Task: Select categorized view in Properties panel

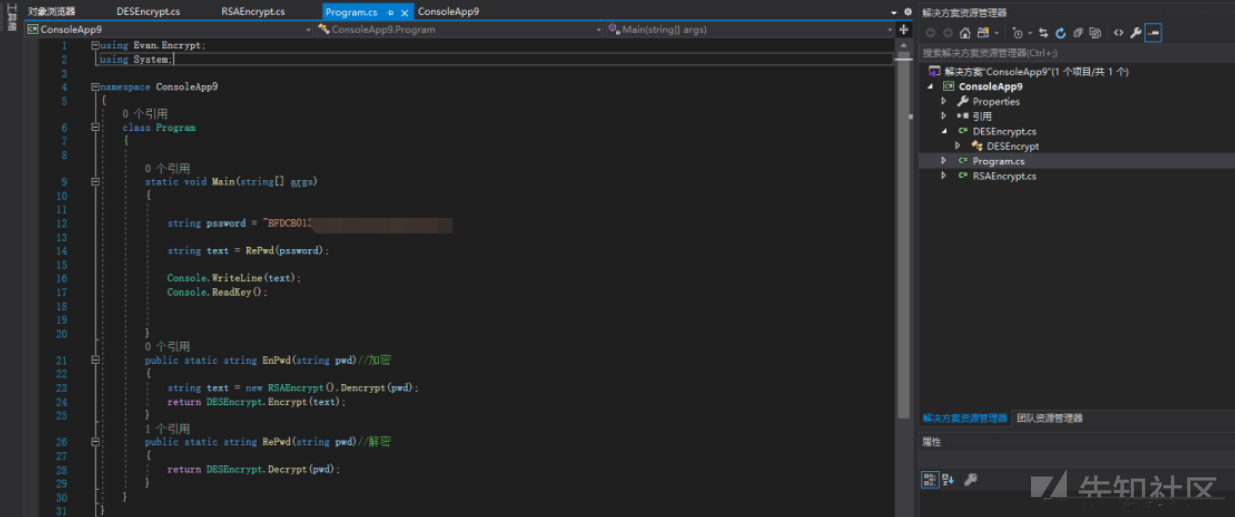Action: (x=930, y=480)
